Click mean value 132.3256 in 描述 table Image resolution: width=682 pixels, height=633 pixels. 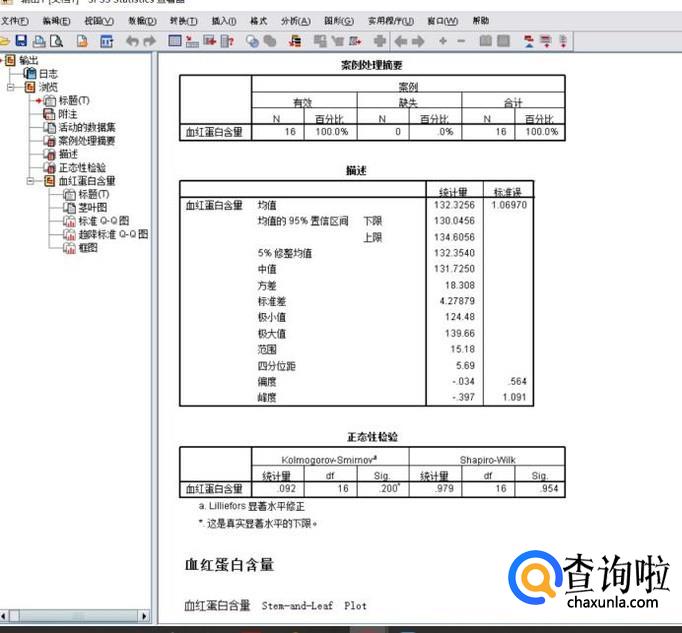(454, 205)
